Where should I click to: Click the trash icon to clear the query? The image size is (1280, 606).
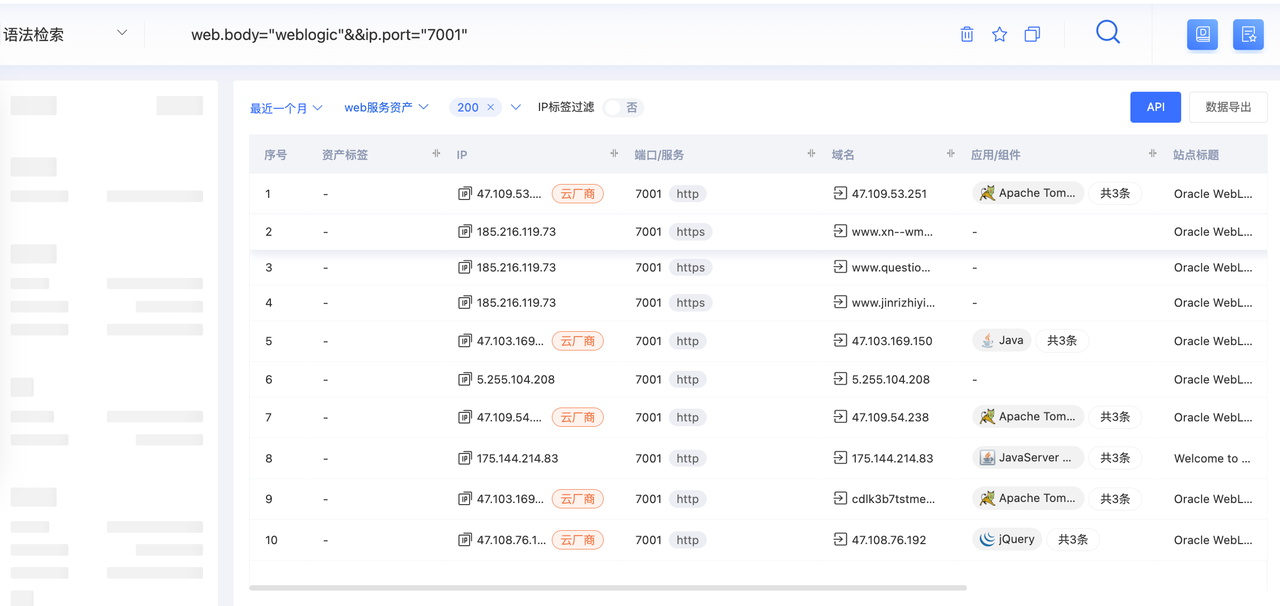pyautogui.click(x=967, y=34)
